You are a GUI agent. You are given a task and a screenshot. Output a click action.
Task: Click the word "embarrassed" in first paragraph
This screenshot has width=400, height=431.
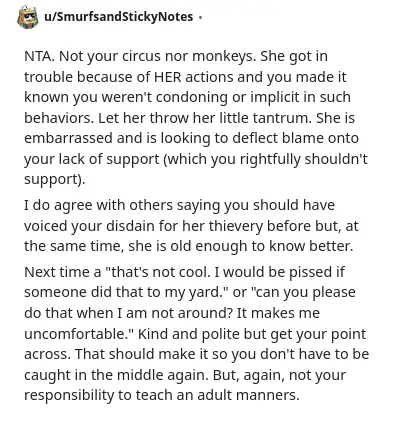click(x=69, y=138)
